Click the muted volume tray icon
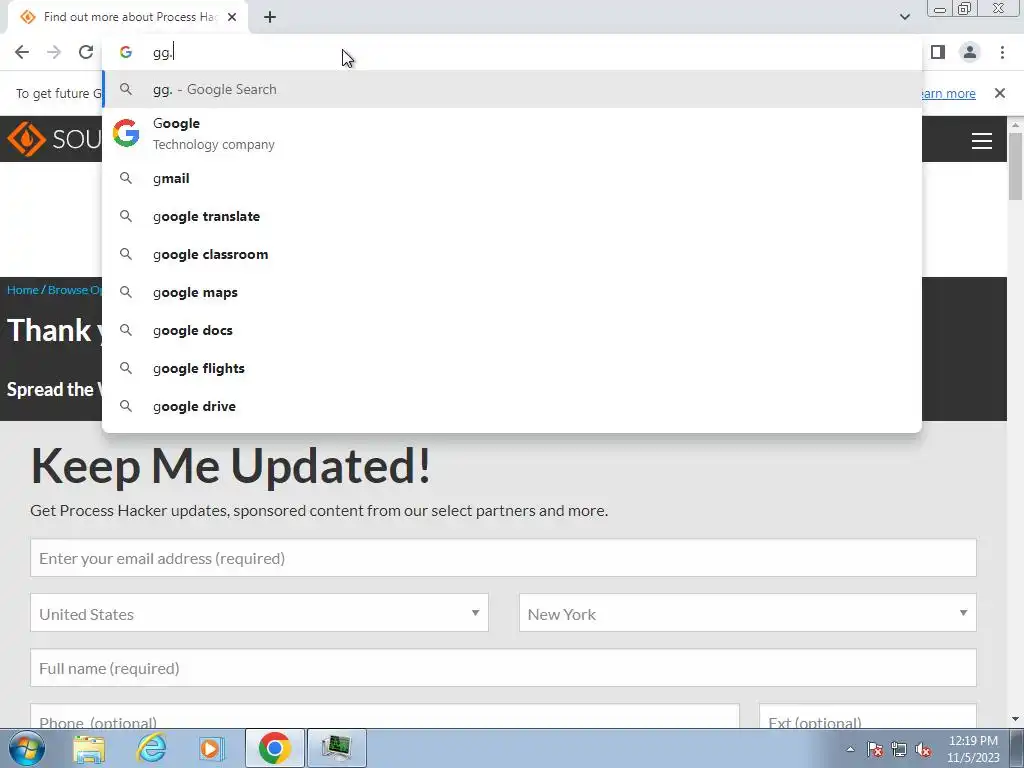The height and width of the screenshot is (768, 1024). [x=923, y=749]
